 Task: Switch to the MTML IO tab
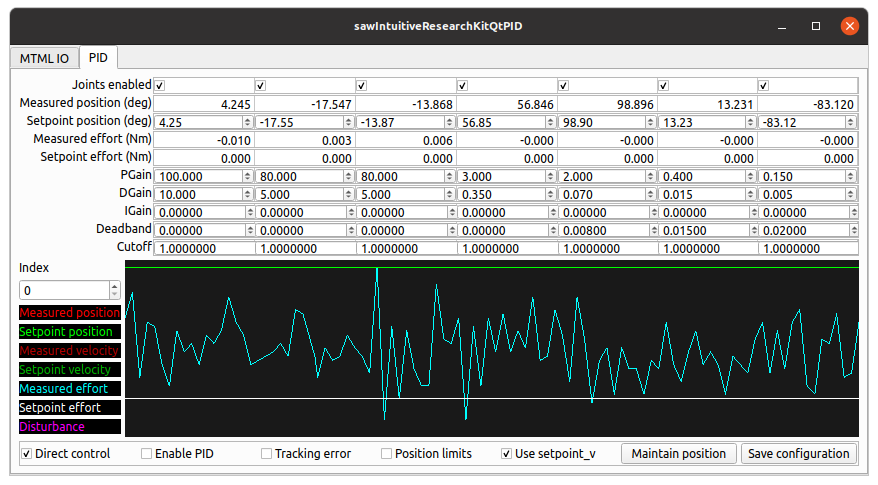click(44, 58)
